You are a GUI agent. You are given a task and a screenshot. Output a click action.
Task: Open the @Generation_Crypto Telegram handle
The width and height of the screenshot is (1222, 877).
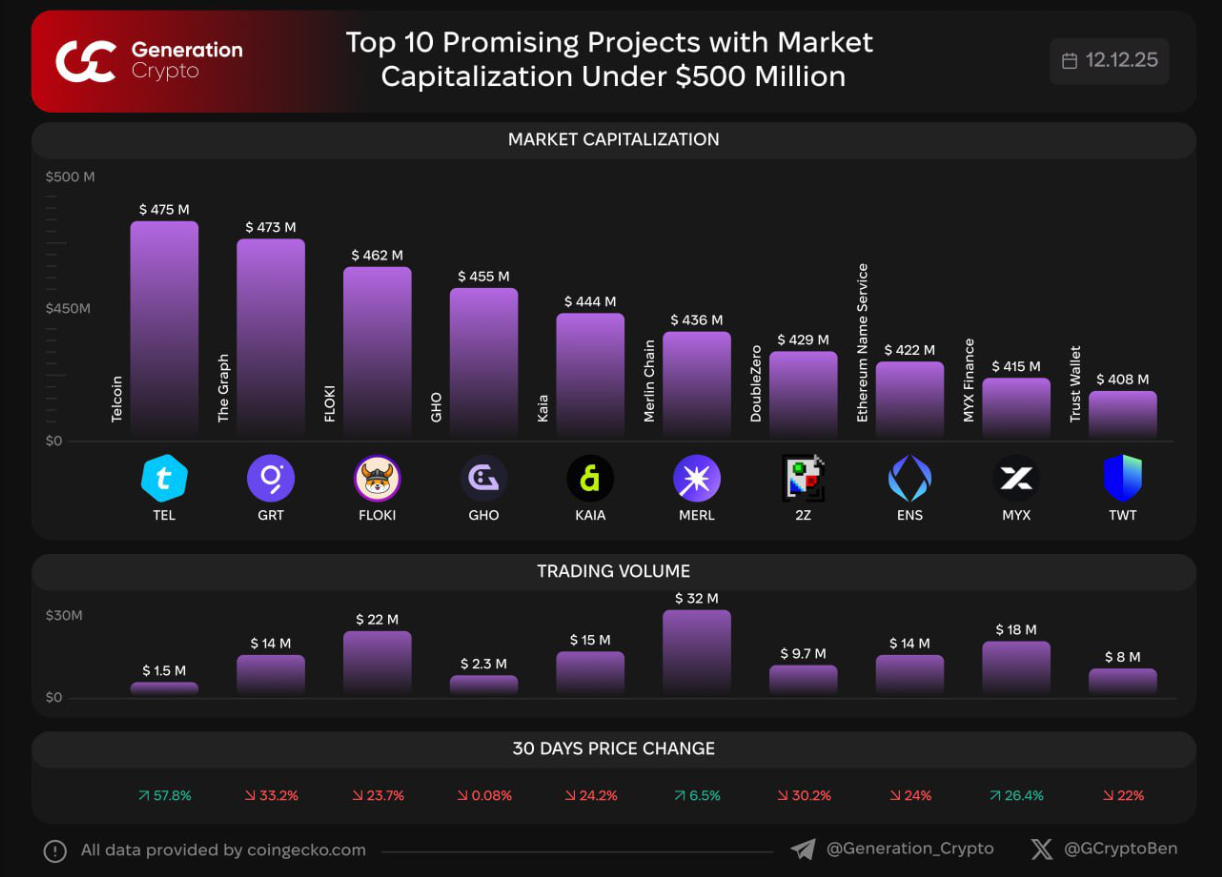coord(910,849)
